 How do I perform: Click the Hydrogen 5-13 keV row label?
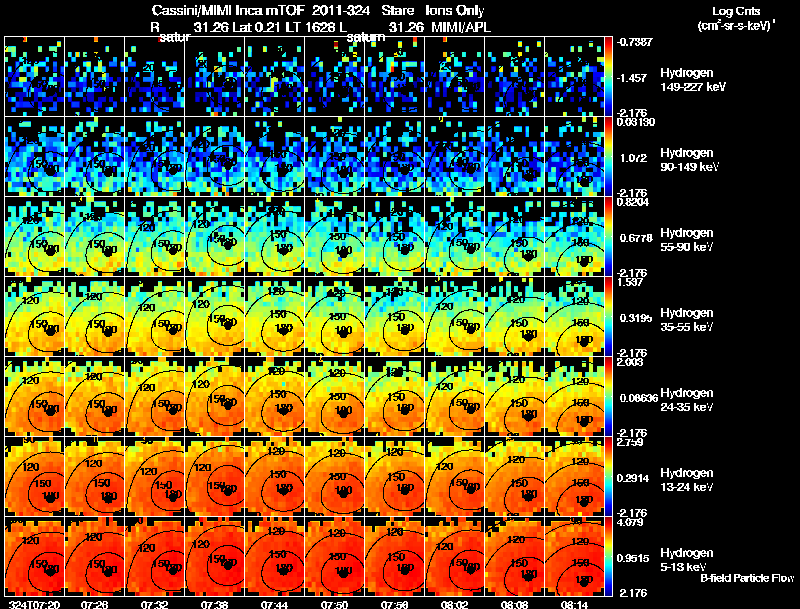[x=687, y=560]
